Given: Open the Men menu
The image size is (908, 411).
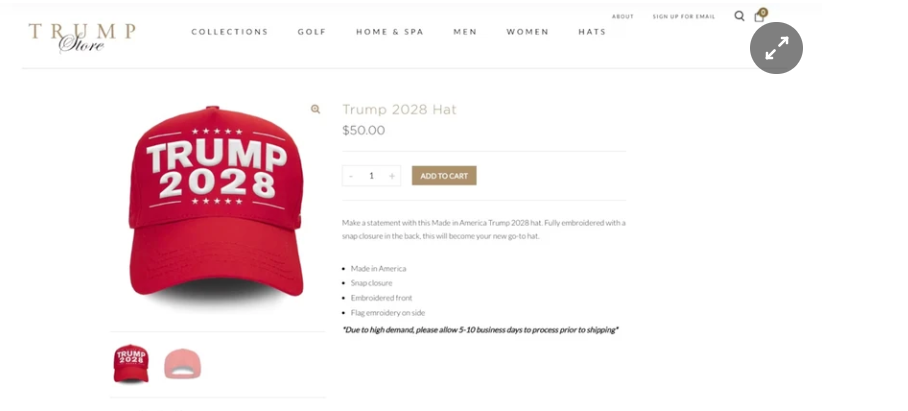Looking at the screenshot, I should pyautogui.click(x=465, y=32).
